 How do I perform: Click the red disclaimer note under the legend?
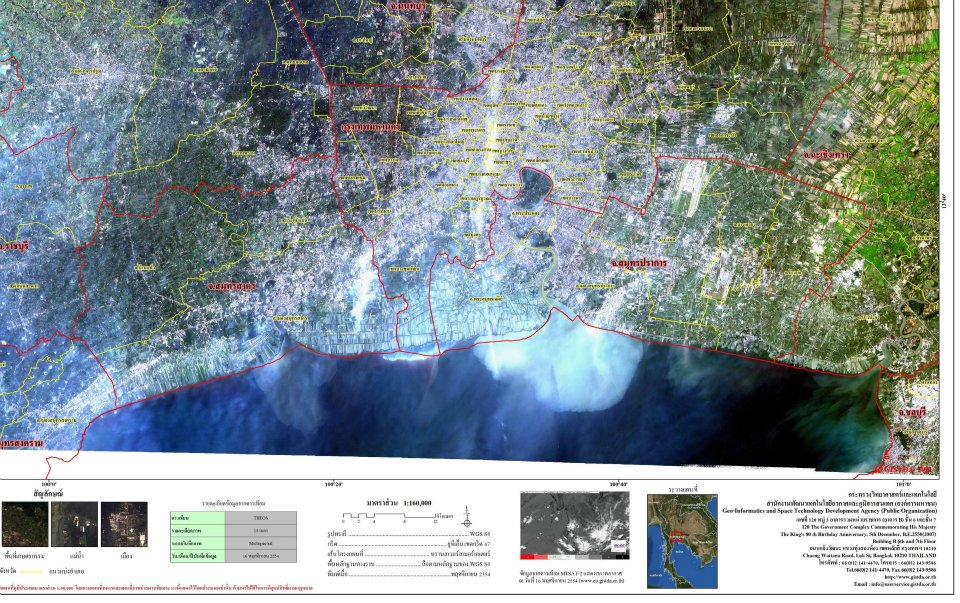coord(156,587)
